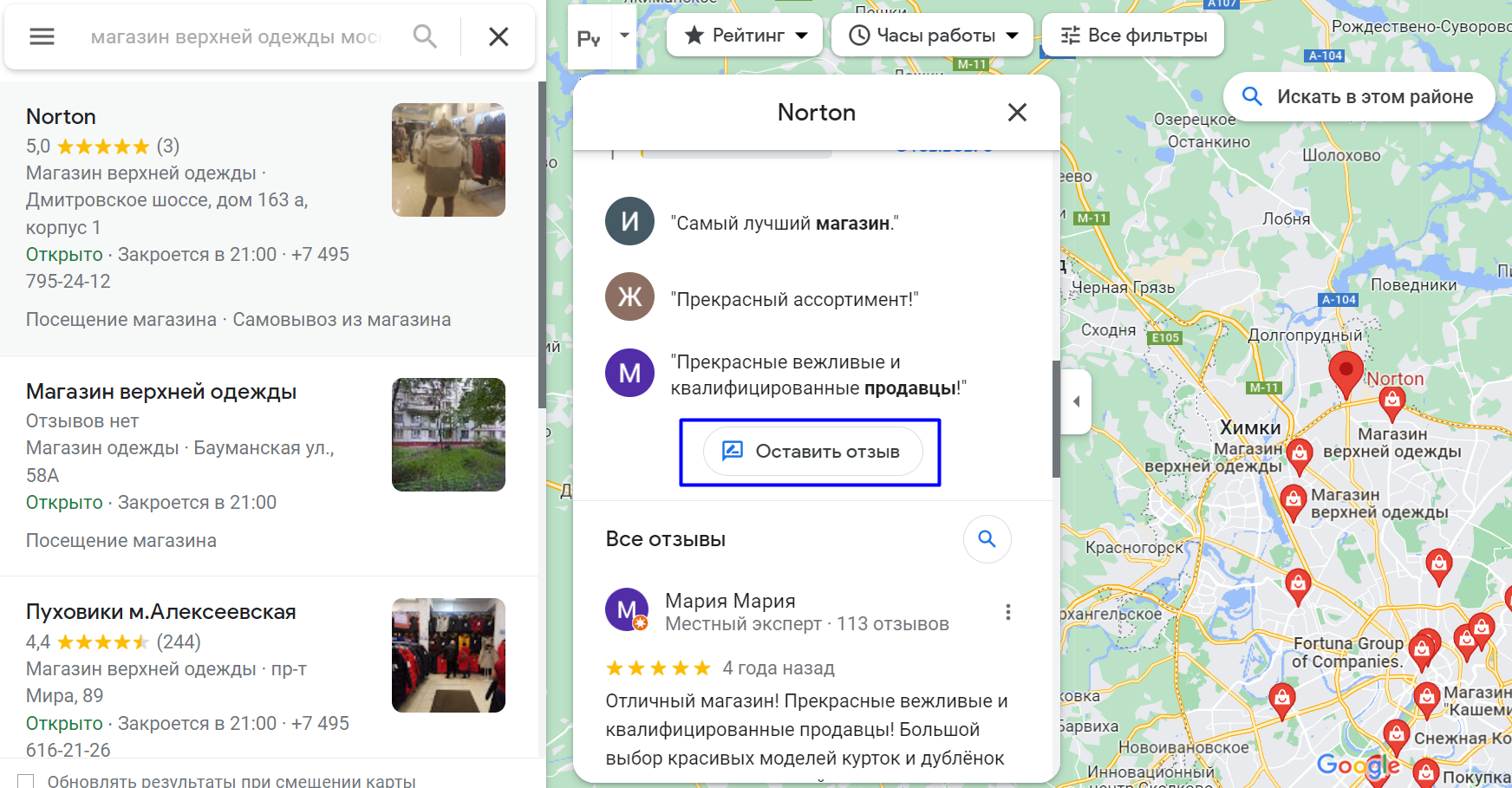Select the Ру input language button

589,38
